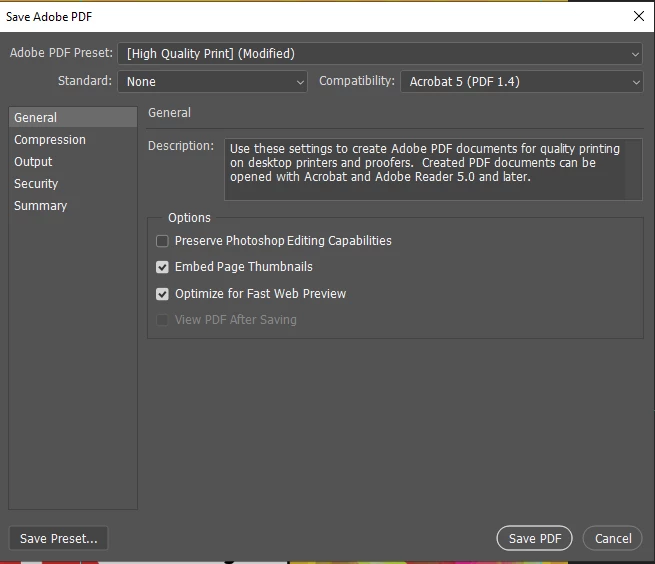Close the Save Adobe PDF window

(639, 16)
